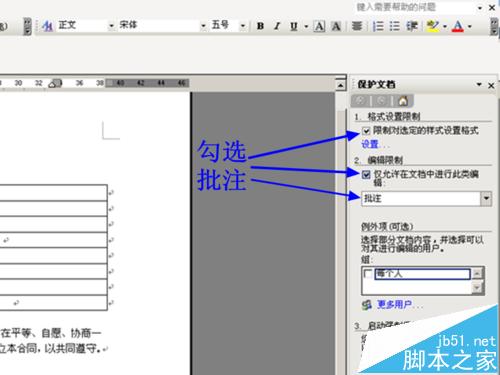Image resolution: width=500 pixels, height=375 pixels.
Task: Go forward in task pane
Action: tap(382, 100)
